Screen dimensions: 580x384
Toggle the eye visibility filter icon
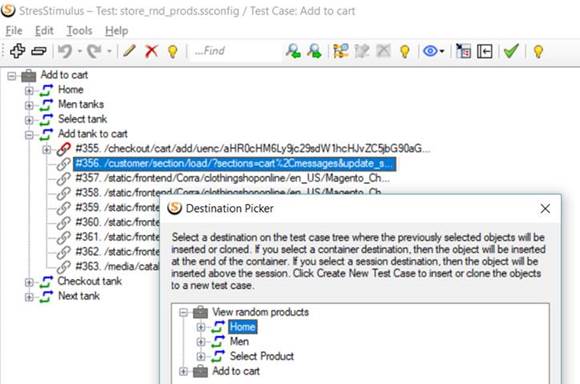430,51
